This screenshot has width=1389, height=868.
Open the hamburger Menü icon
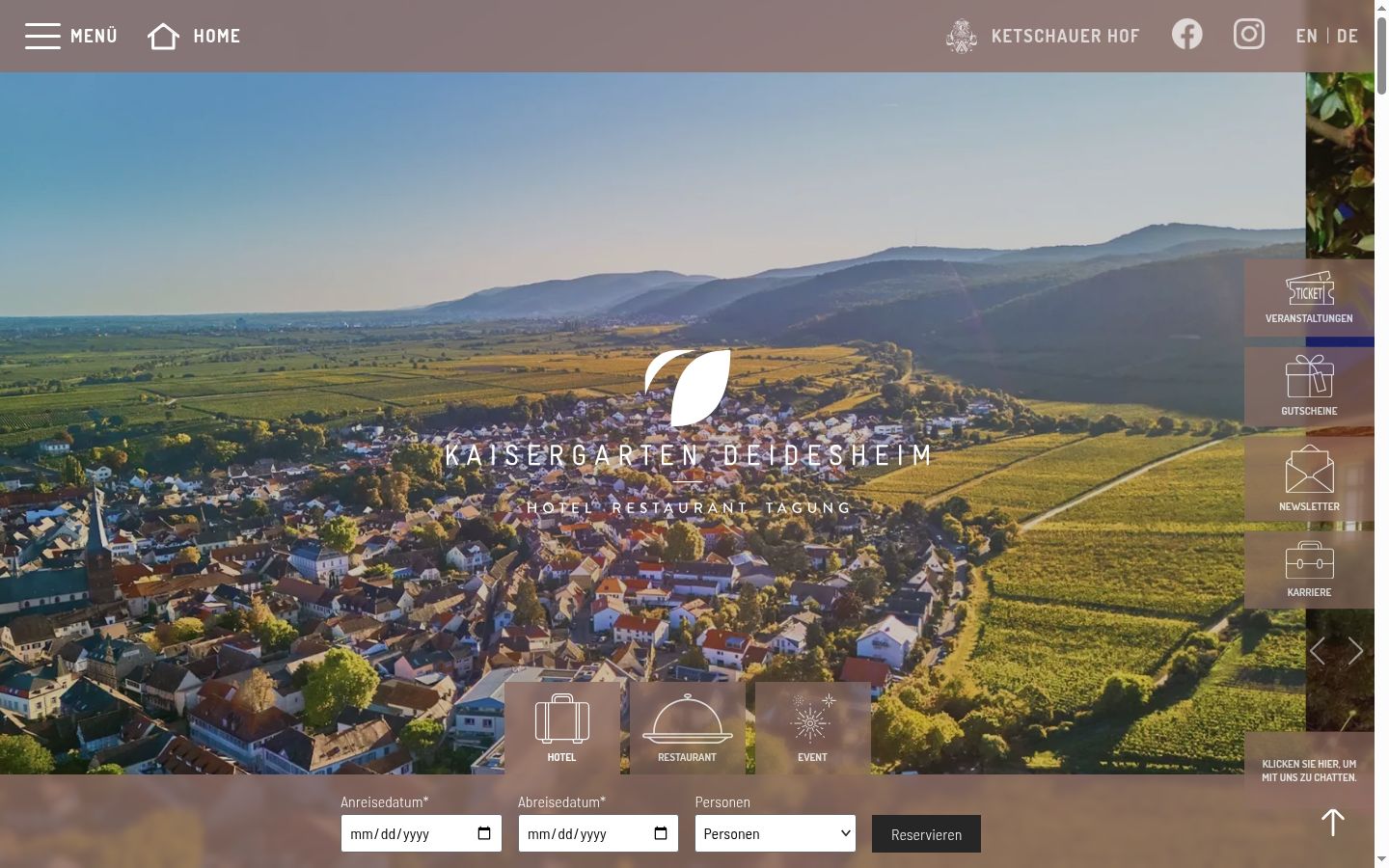pos(42,36)
